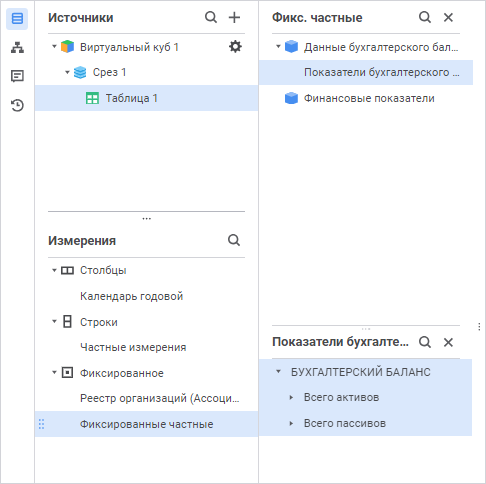
Task: Close the Фикс. частные panel
Action: 448,17
